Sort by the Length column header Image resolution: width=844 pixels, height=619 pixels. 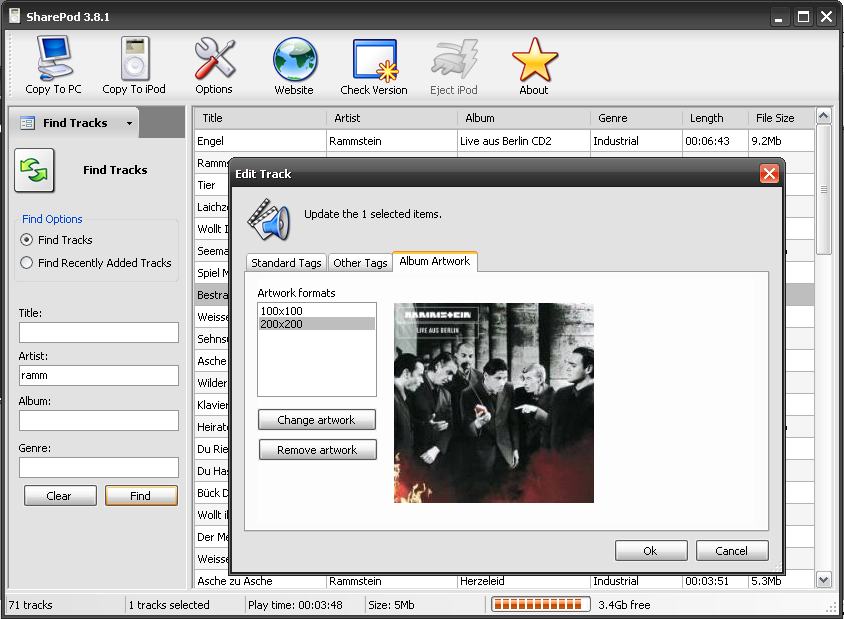715,118
